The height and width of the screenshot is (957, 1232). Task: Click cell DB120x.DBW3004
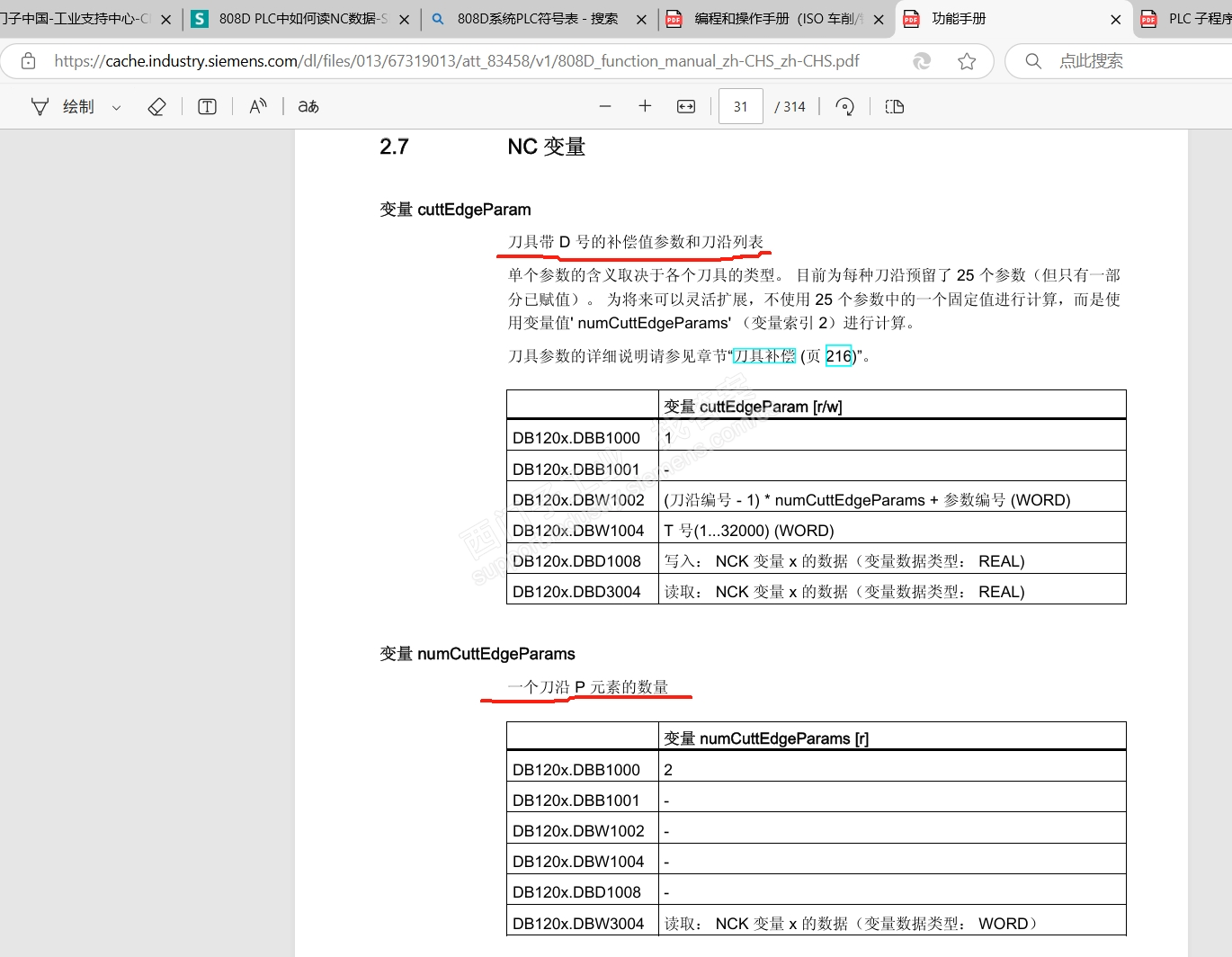(583, 921)
